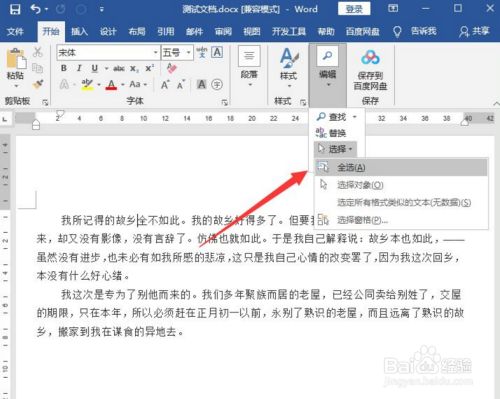Click Text Effects outlined A icon
Viewport: 500px width, 399px height.
64,84
